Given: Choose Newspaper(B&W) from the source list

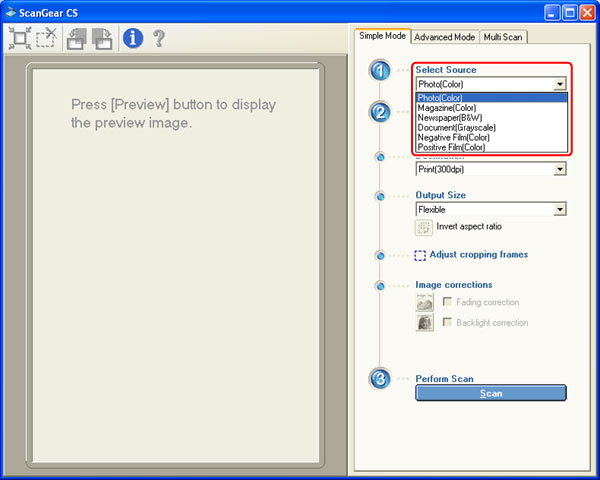Looking at the screenshot, I should [x=491, y=118].
